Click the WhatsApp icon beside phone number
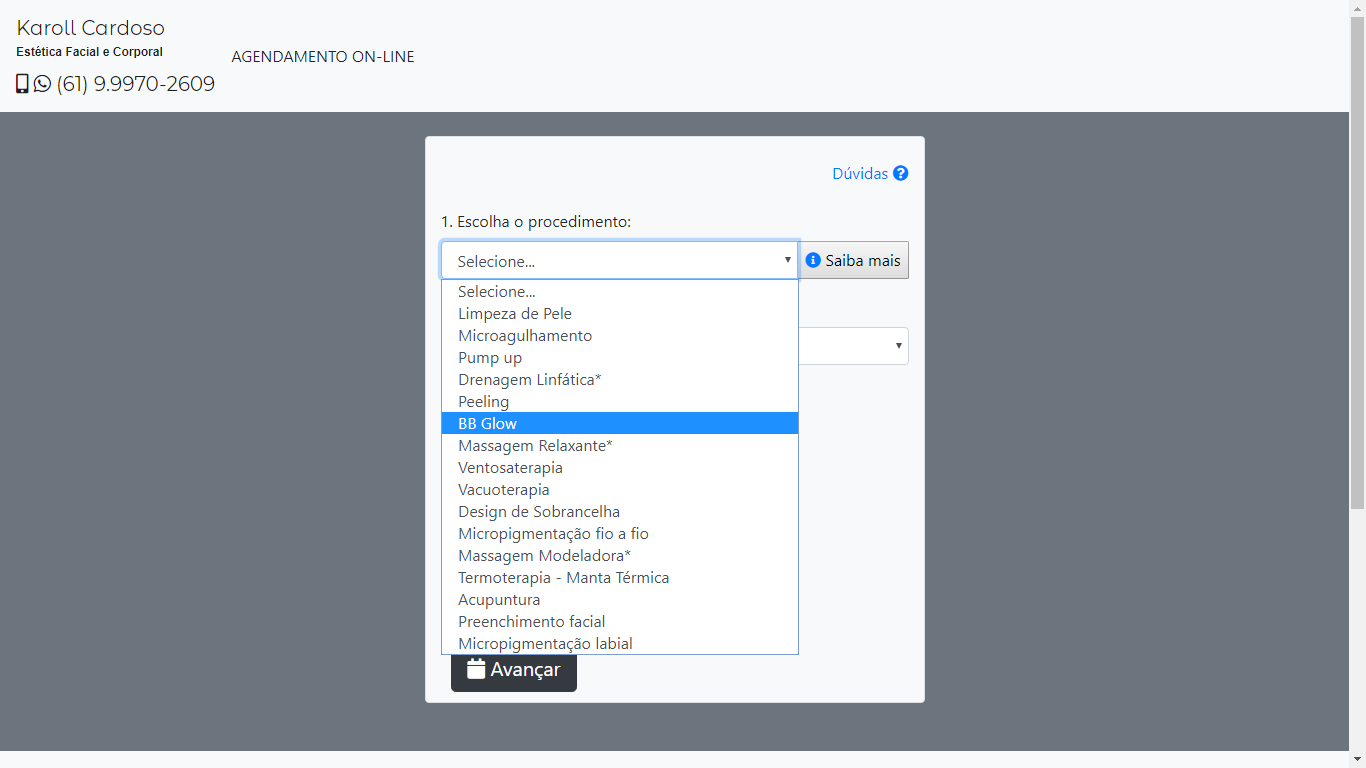The image size is (1366, 768). click(42, 84)
